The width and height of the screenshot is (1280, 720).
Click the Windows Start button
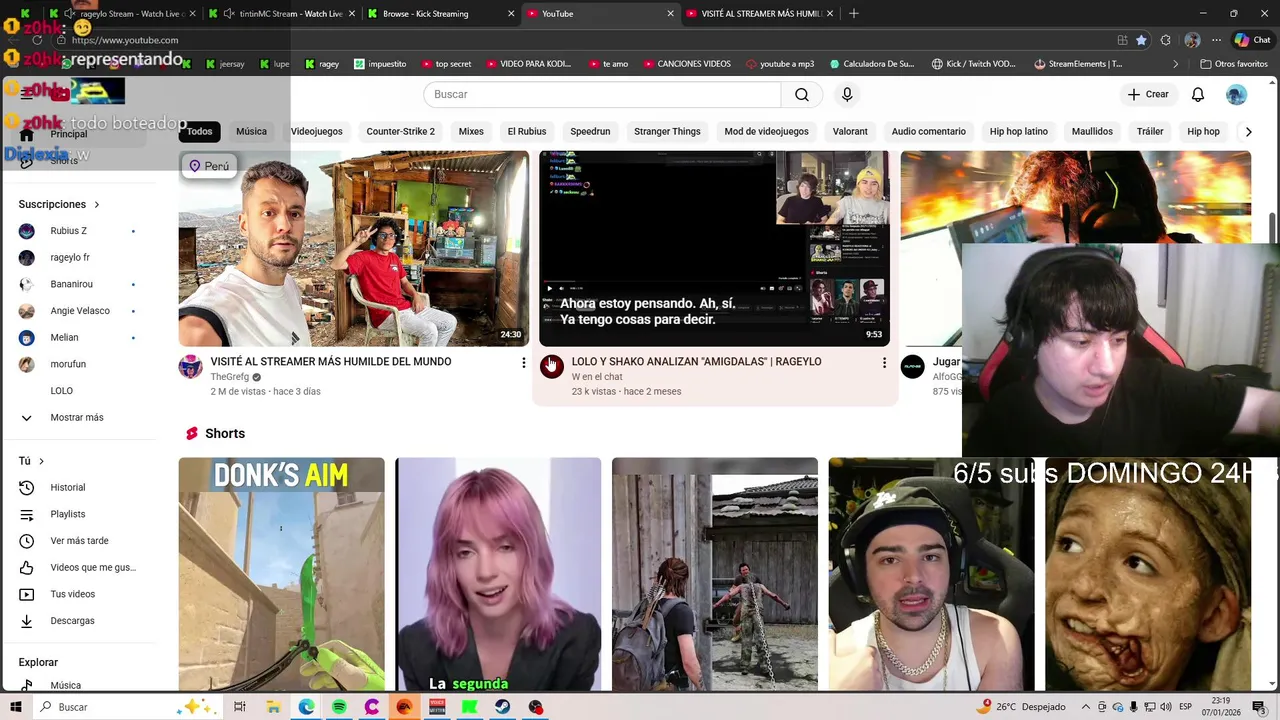(x=15, y=707)
